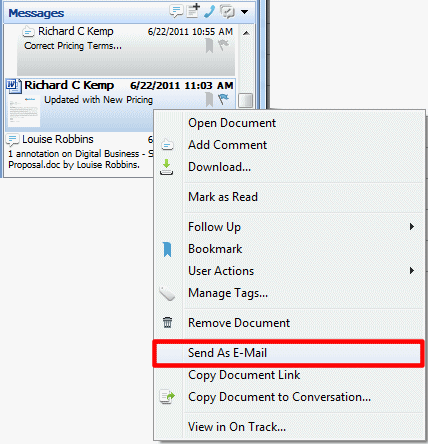
Task: Click the new chat message icon in Messages header
Action: coord(176,11)
